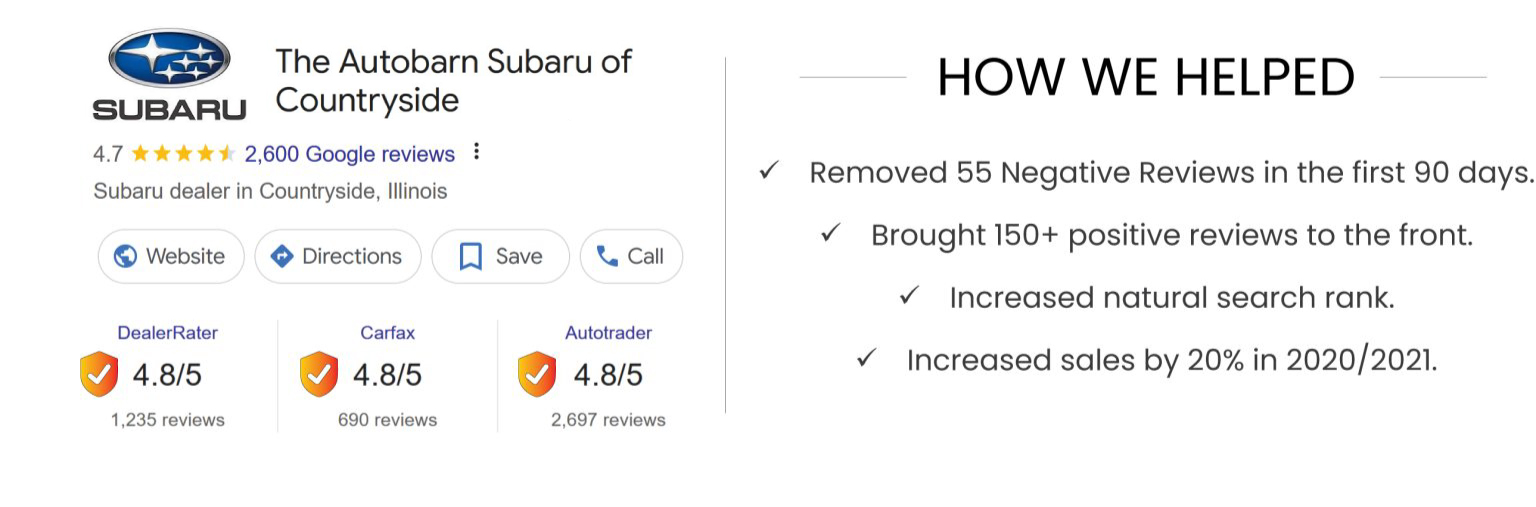Click the DealerRater orange shield badge
Viewport: 1536px width, 507px height.
coord(98,375)
